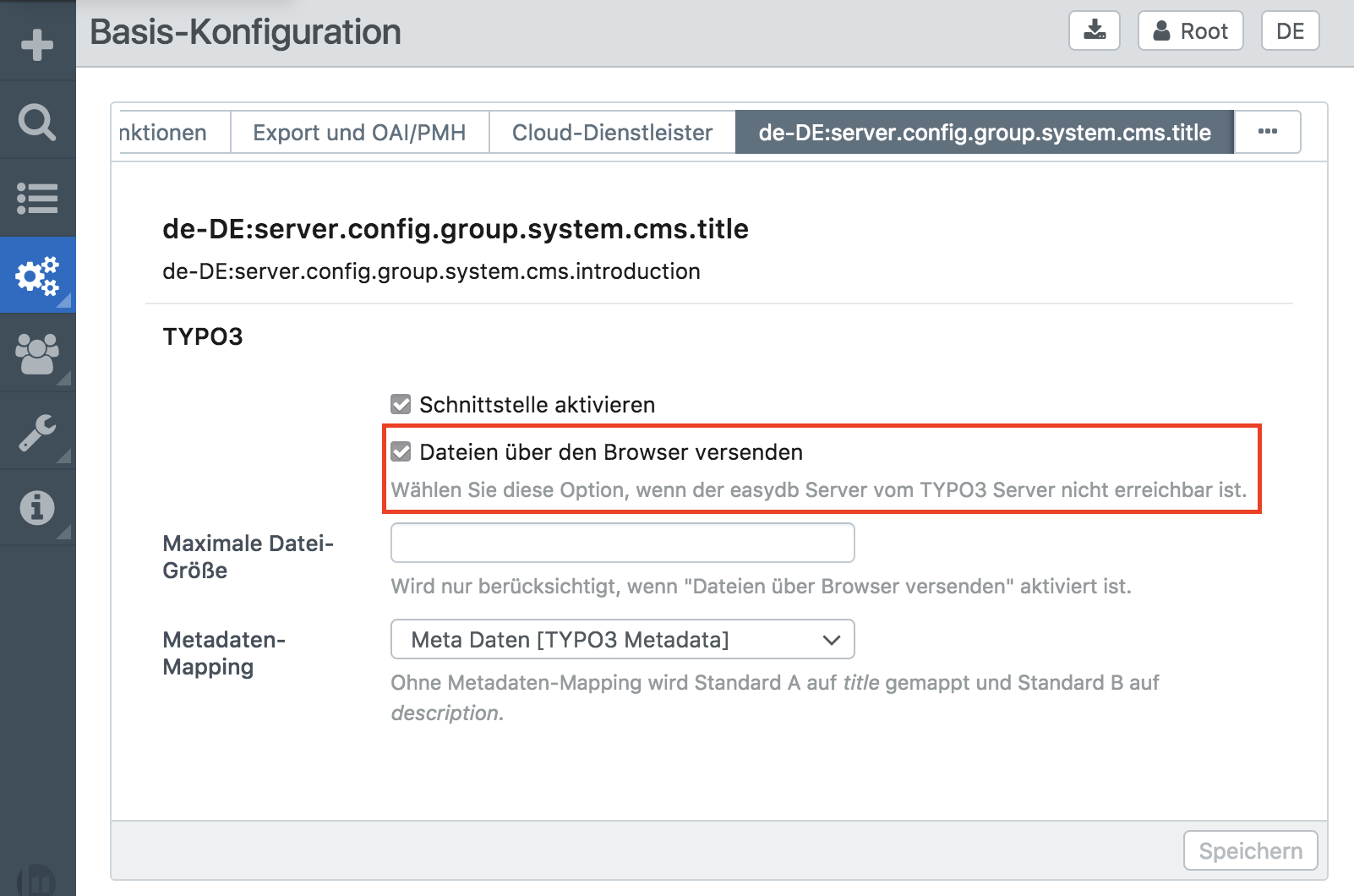
Task: Switch language with the DE button
Action: tap(1291, 31)
